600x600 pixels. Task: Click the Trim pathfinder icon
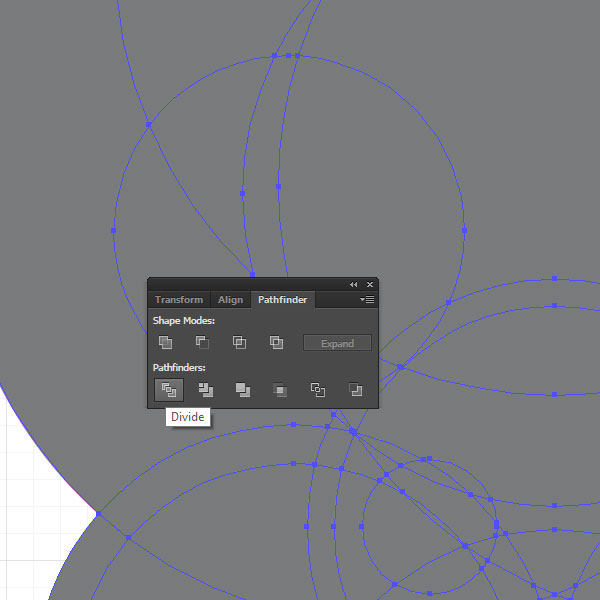coord(206,390)
